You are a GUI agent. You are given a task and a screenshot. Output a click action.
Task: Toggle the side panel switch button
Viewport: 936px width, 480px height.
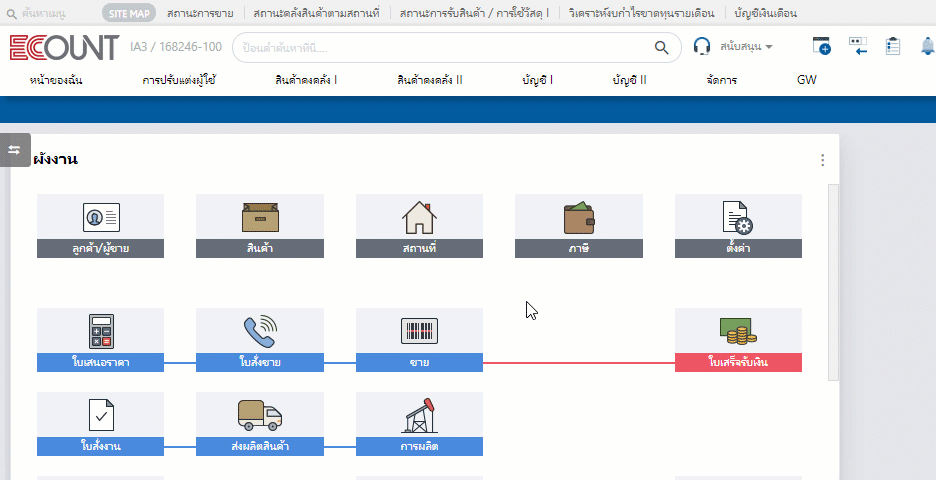(x=14, y=150)
